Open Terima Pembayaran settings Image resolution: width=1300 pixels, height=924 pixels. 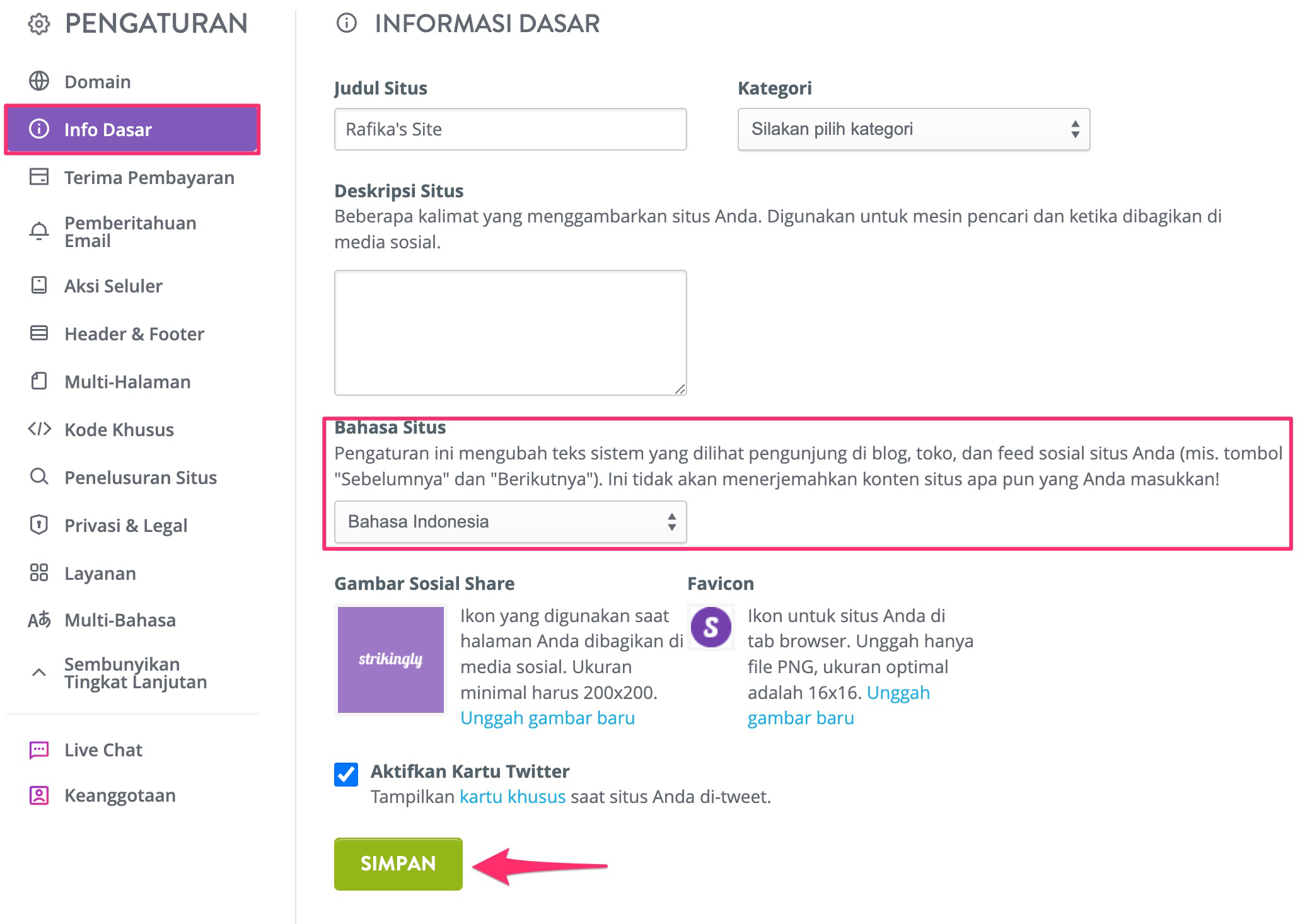[149, 177]
